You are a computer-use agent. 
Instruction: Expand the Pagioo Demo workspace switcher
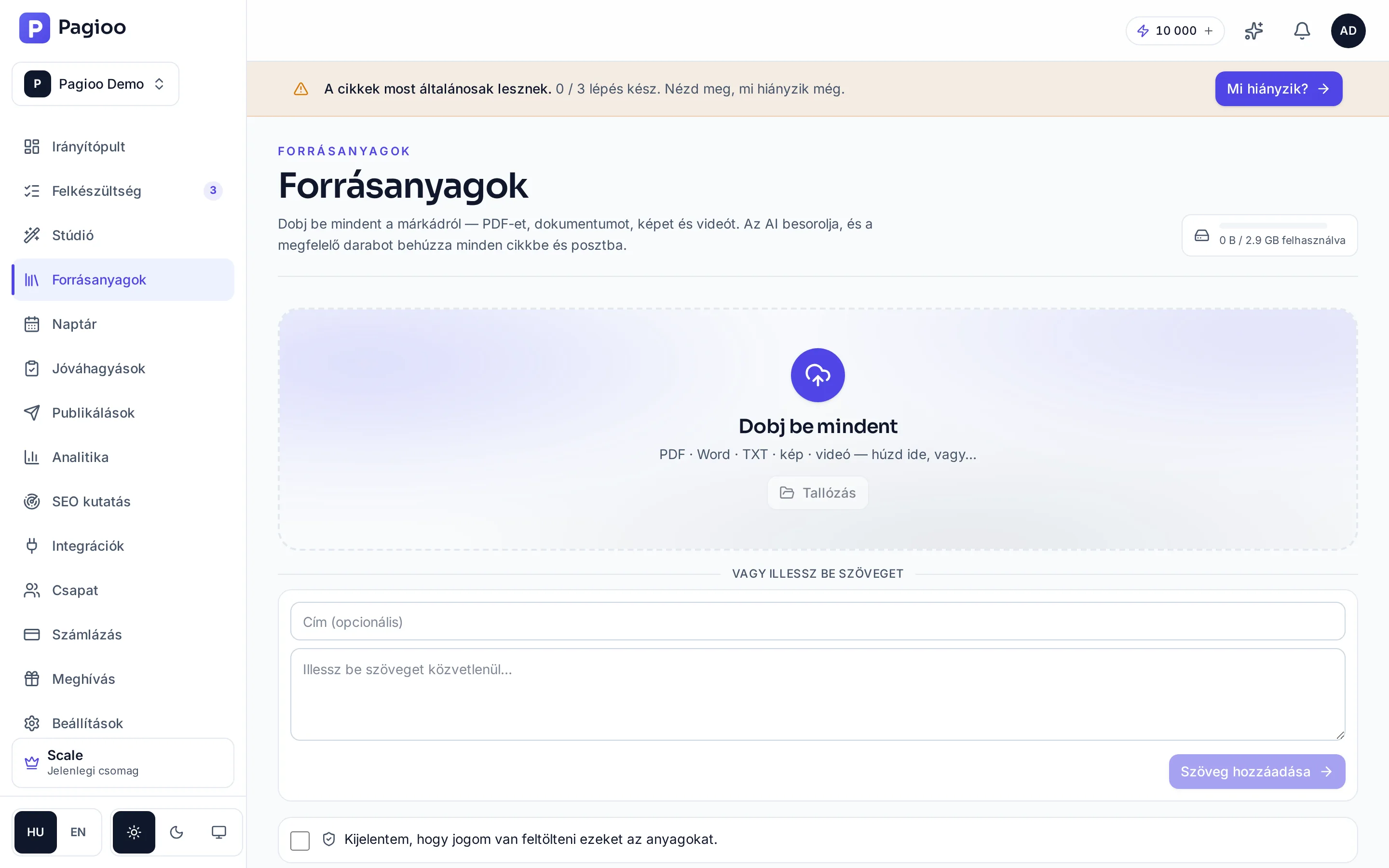tap(95, 84)
